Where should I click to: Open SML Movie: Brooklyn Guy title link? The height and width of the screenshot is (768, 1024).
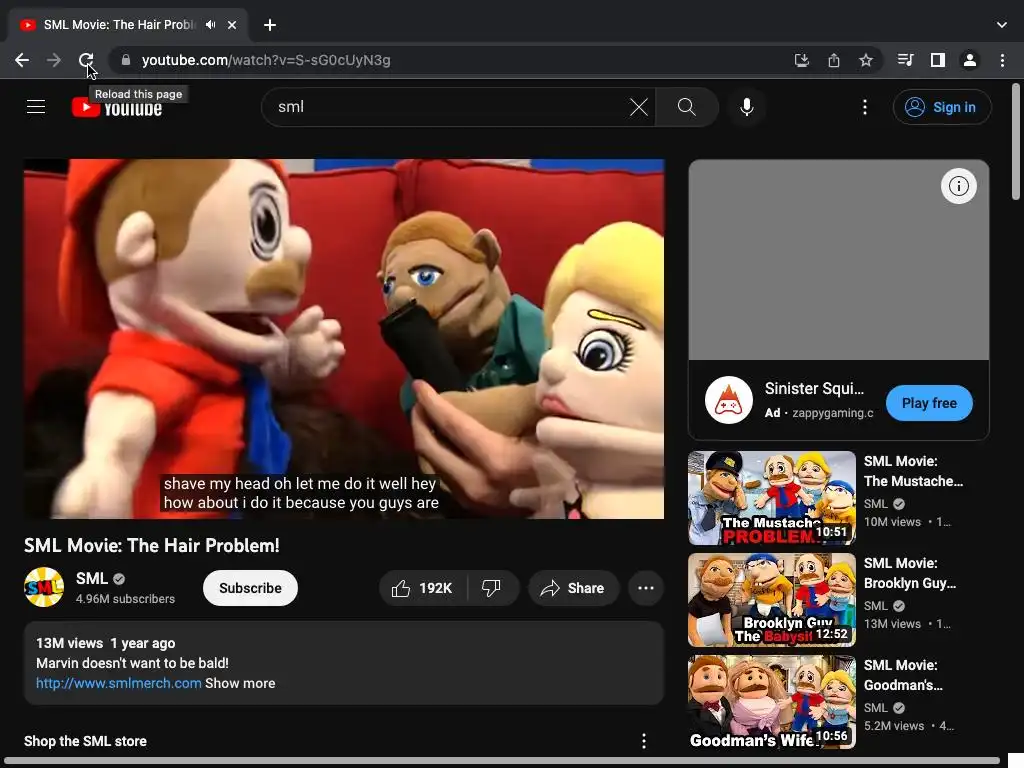910,573
